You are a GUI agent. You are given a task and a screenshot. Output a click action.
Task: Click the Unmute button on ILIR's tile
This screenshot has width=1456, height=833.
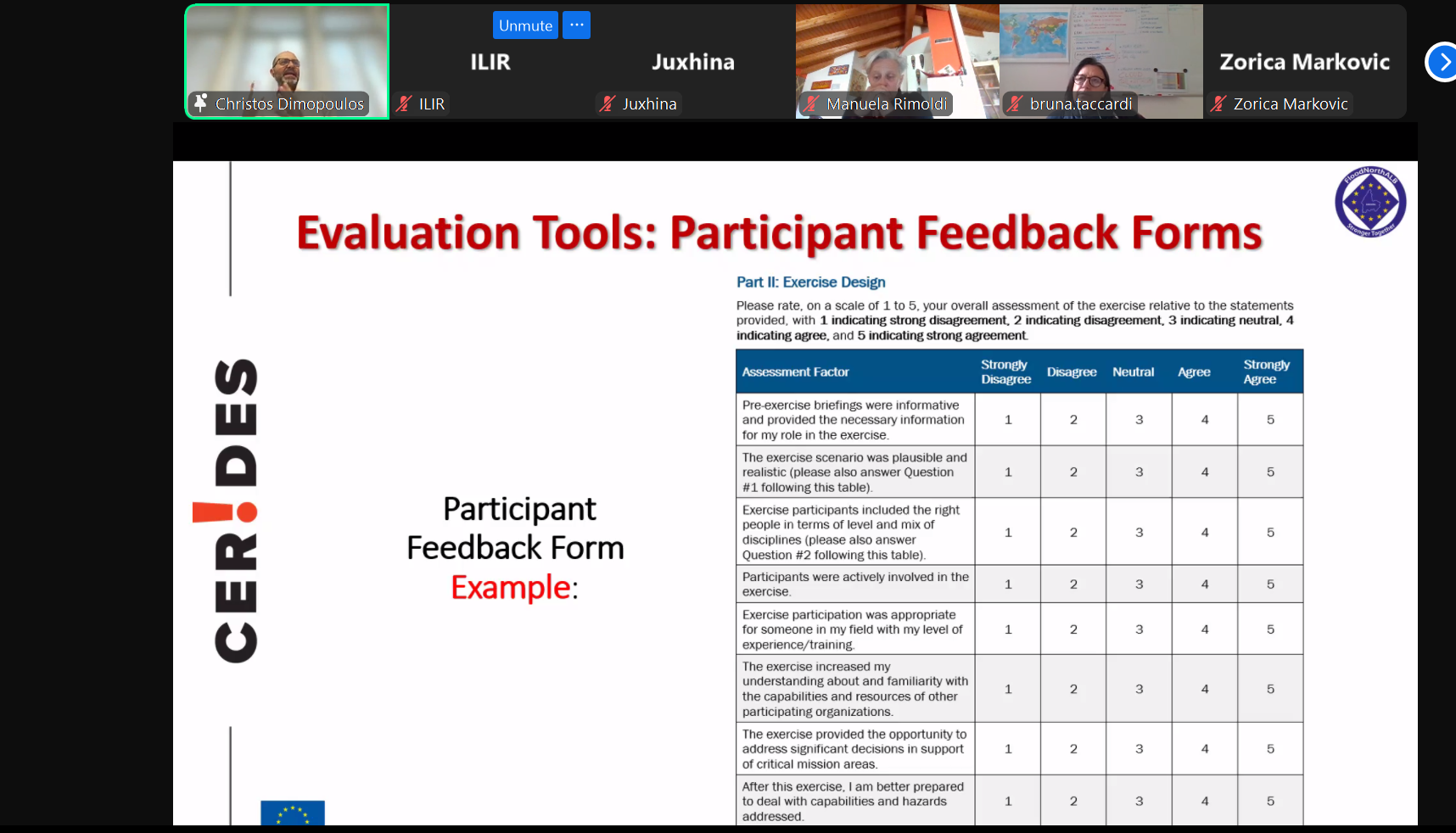(525, 25)
